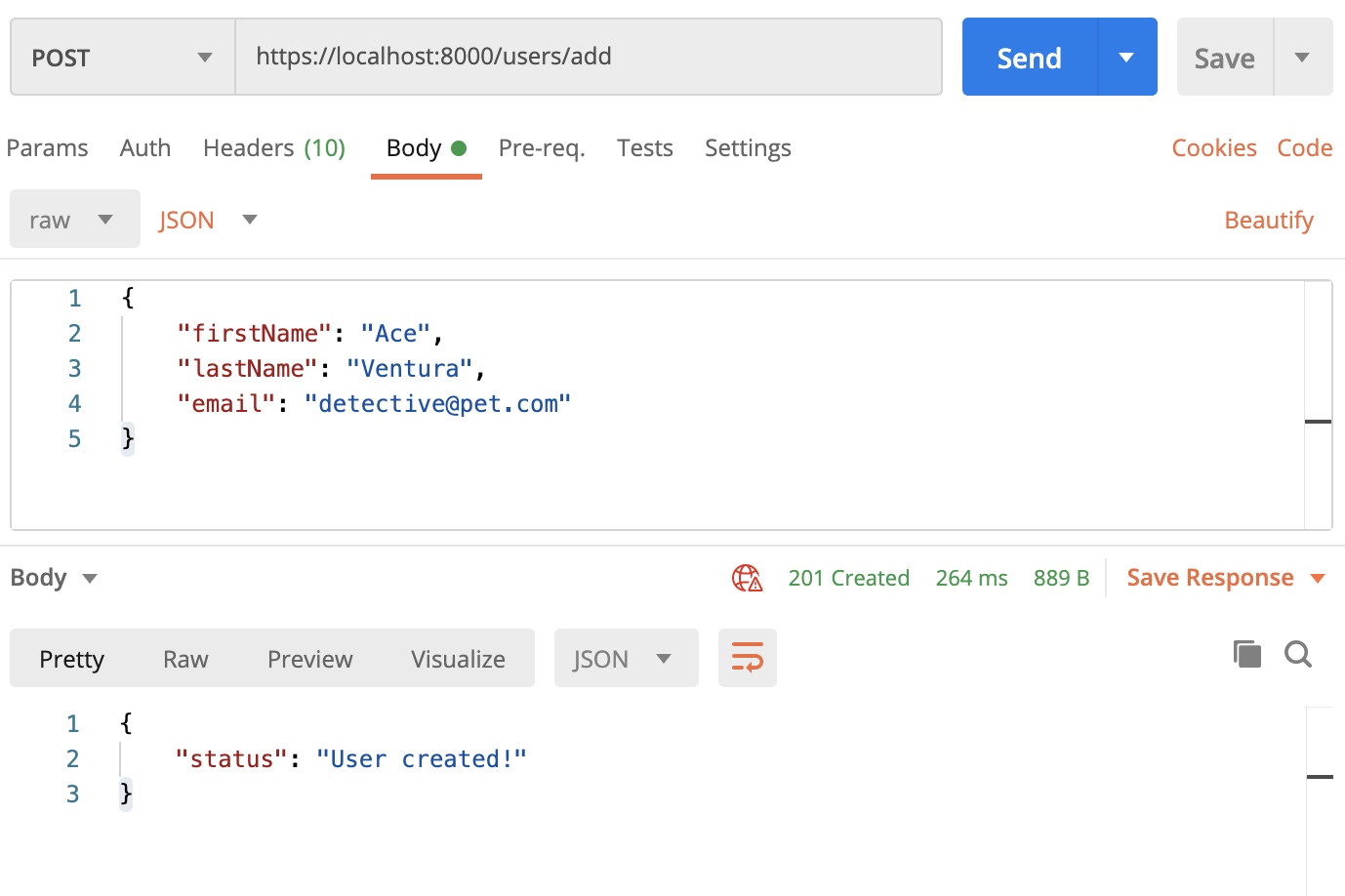
Task: Open the HTTP method dropdown showing POST
Action: [x=123, y=57]
